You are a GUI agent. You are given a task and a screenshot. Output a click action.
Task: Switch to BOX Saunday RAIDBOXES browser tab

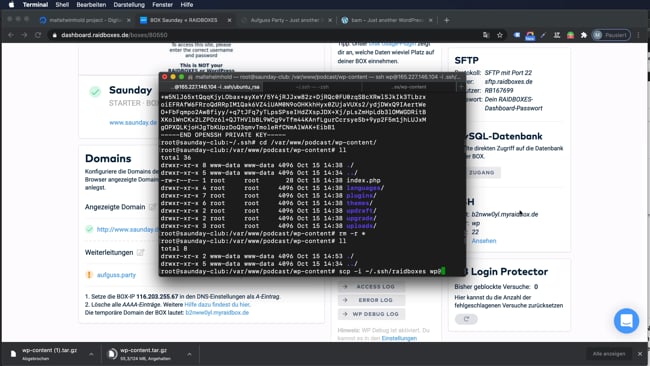(x=184, y=20)
